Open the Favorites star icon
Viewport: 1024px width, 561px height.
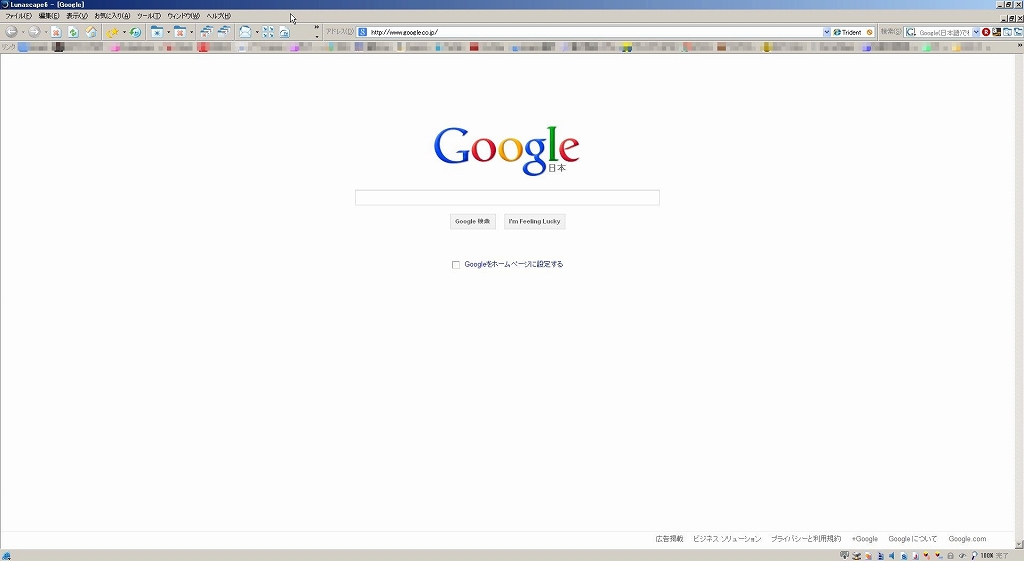[x=112, y=32]
